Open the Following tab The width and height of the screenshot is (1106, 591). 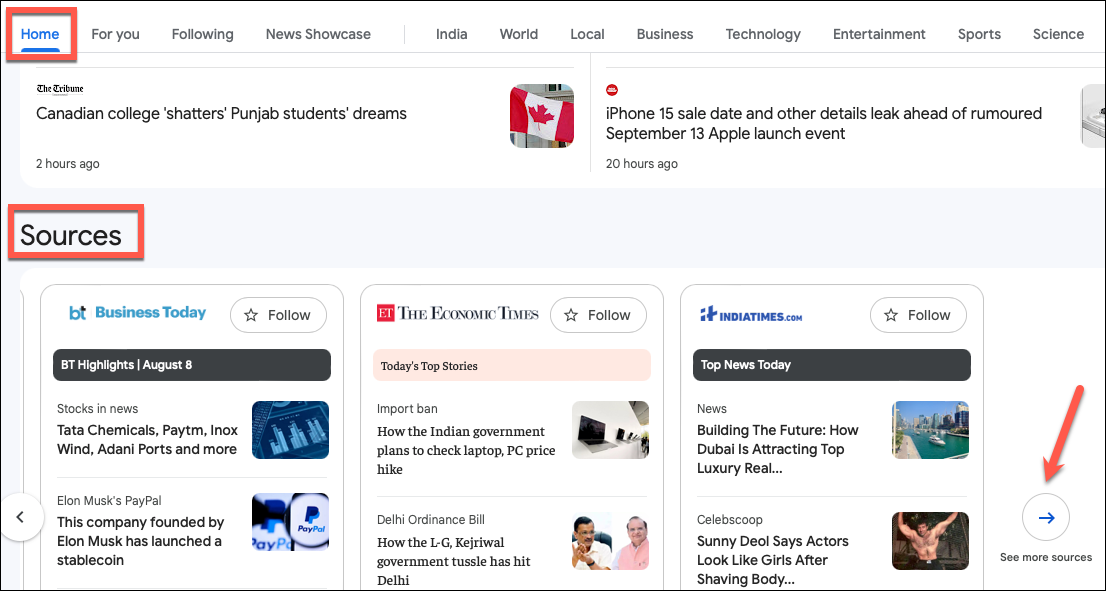click(x=202, y=34)
